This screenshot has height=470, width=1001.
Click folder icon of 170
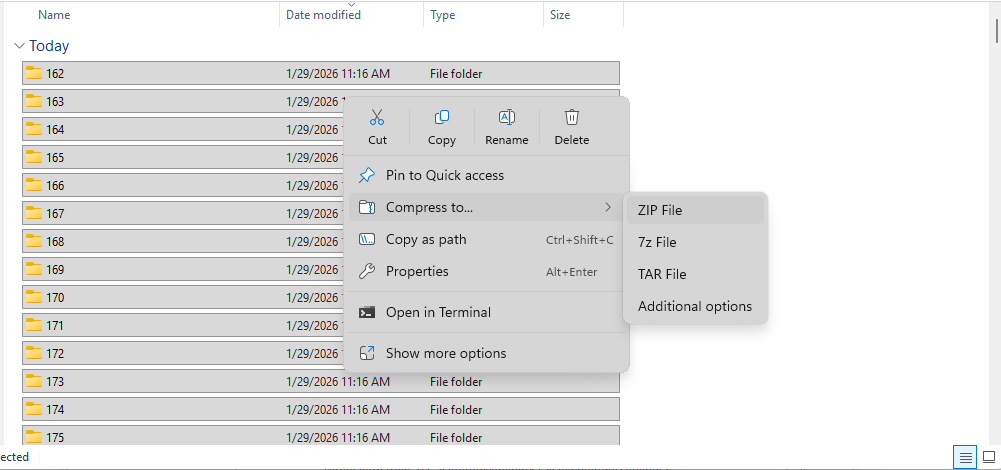(34, 298)
